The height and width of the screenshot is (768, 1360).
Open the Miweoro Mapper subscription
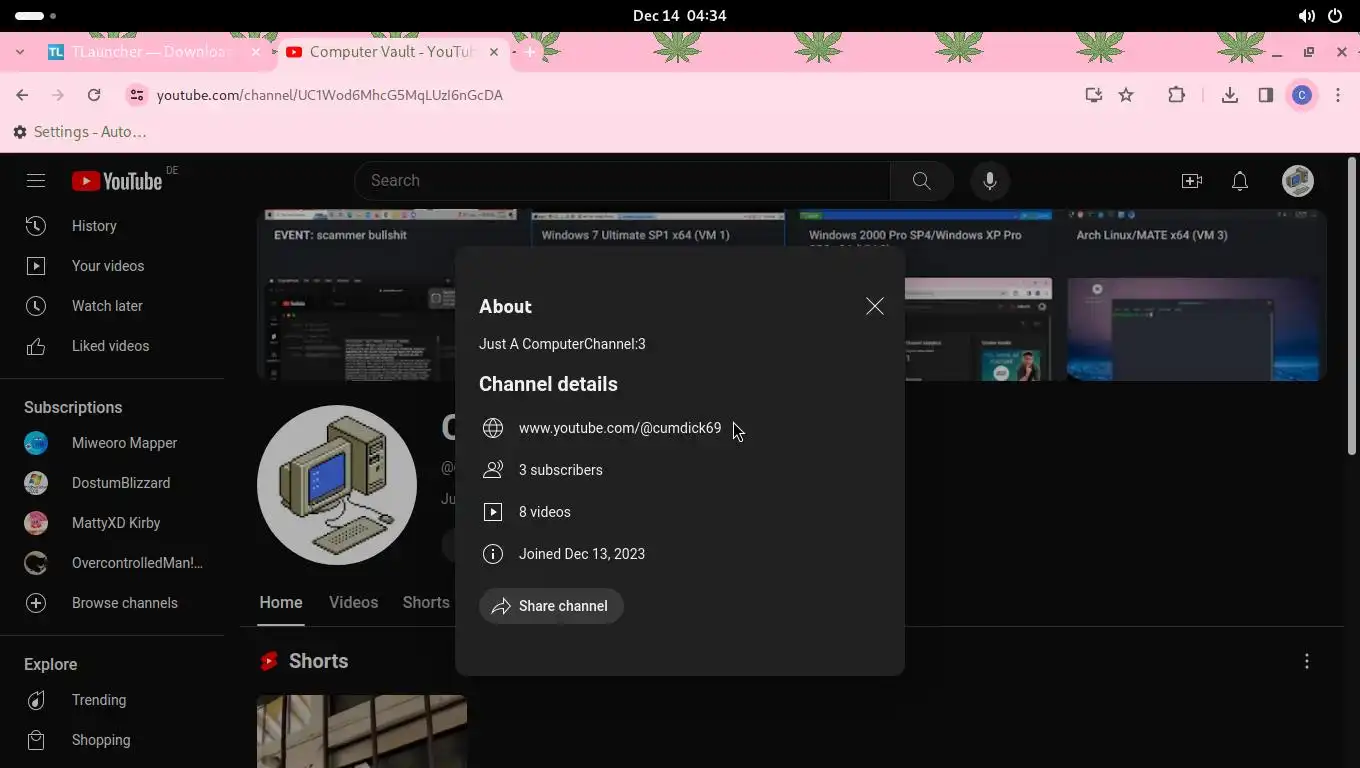tap(112, 443)
